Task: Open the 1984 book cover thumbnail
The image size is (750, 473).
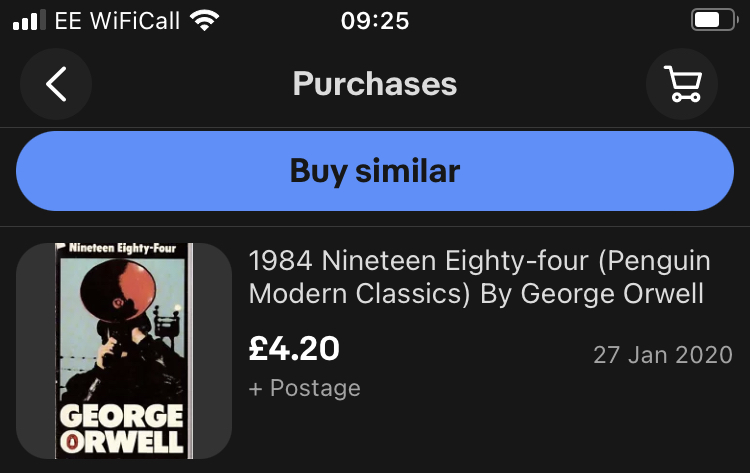Action: [x=124, y=350]
